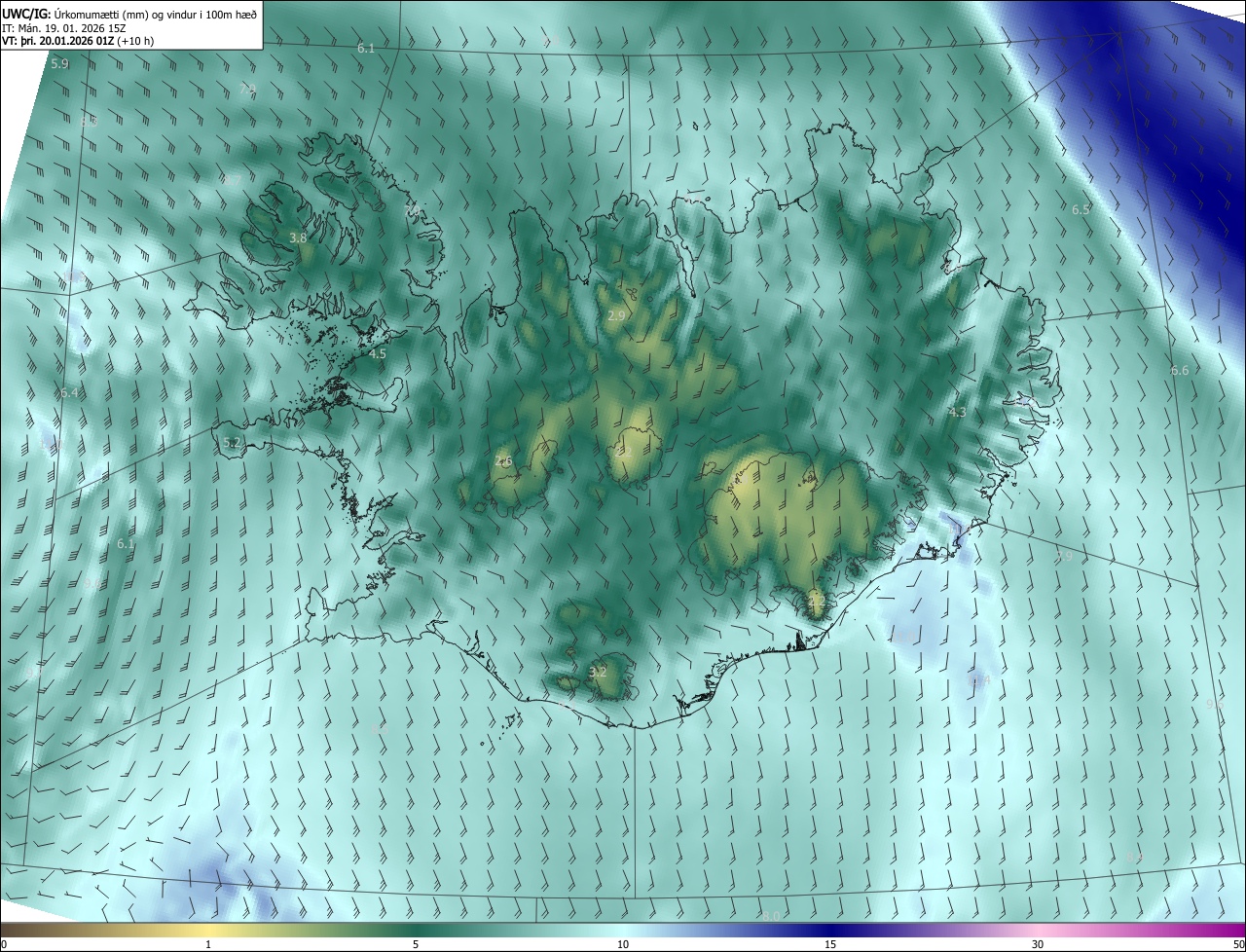Viewport: 1246px width, 952px height.
Task: Click the 4.3 value label in east Iceland
Action: [x=958, y=413]
